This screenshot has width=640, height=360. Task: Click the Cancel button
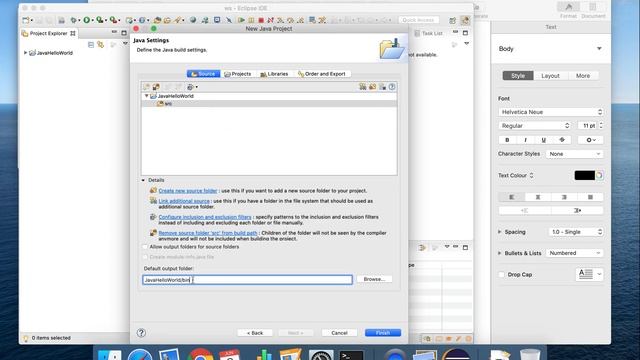339,333
